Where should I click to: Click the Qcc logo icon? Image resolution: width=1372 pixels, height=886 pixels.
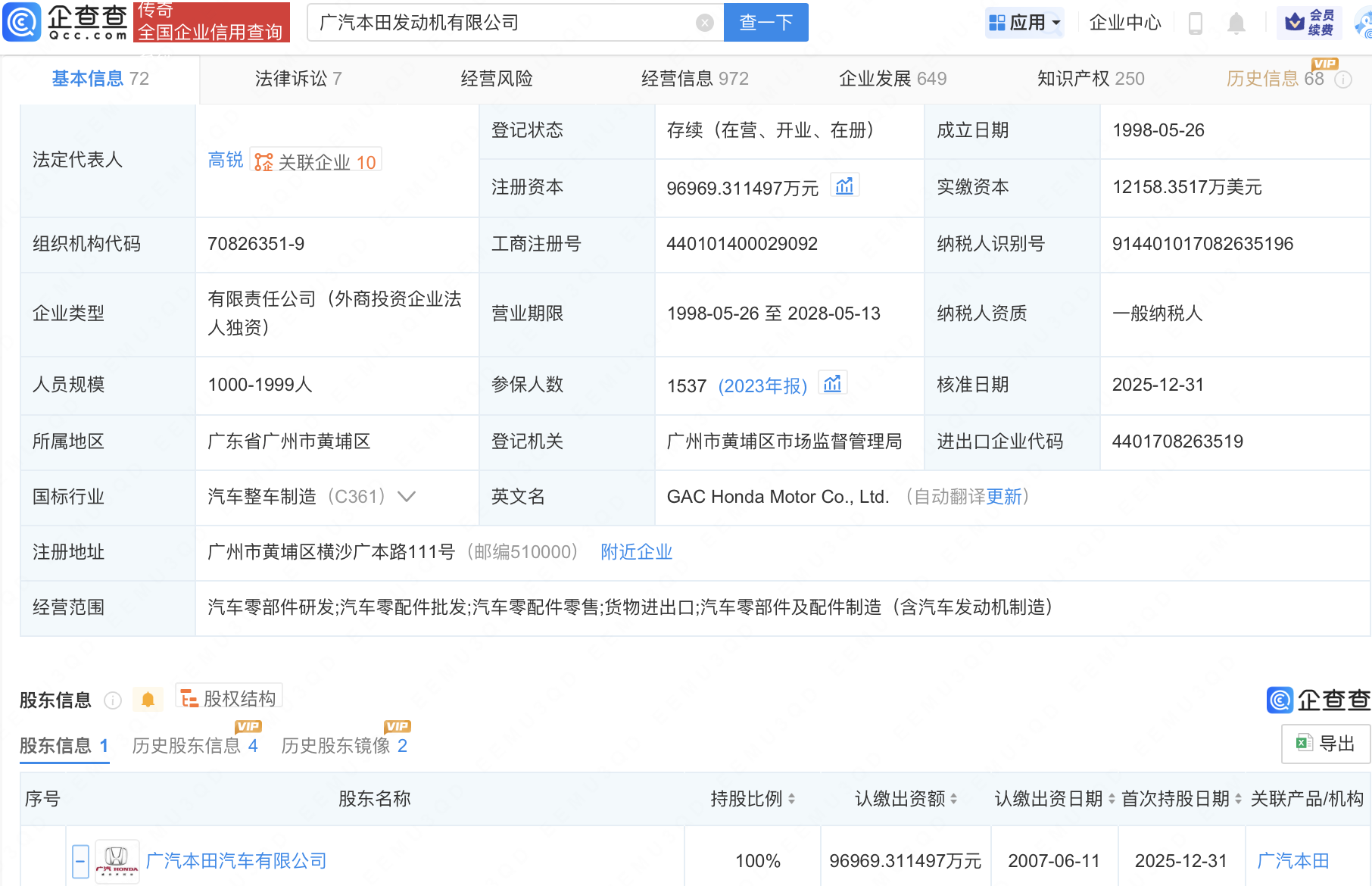22,22
